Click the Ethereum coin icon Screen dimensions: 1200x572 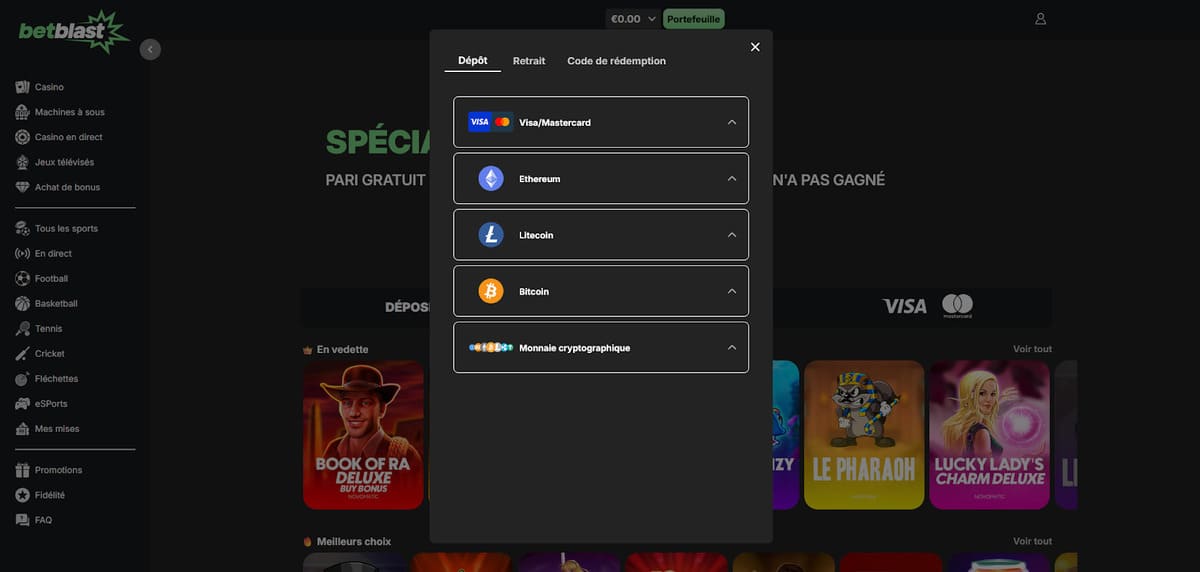491,178
